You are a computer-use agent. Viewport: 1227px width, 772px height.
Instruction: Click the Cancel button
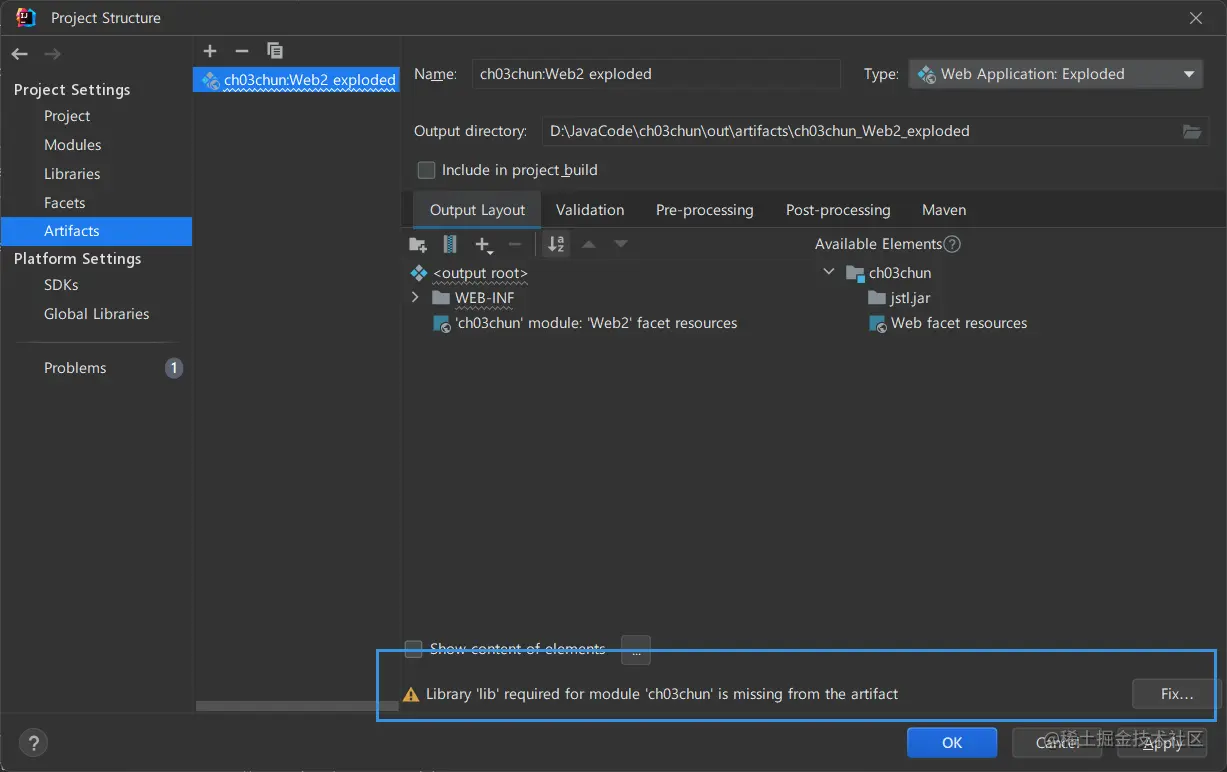tap(1057, 743)
